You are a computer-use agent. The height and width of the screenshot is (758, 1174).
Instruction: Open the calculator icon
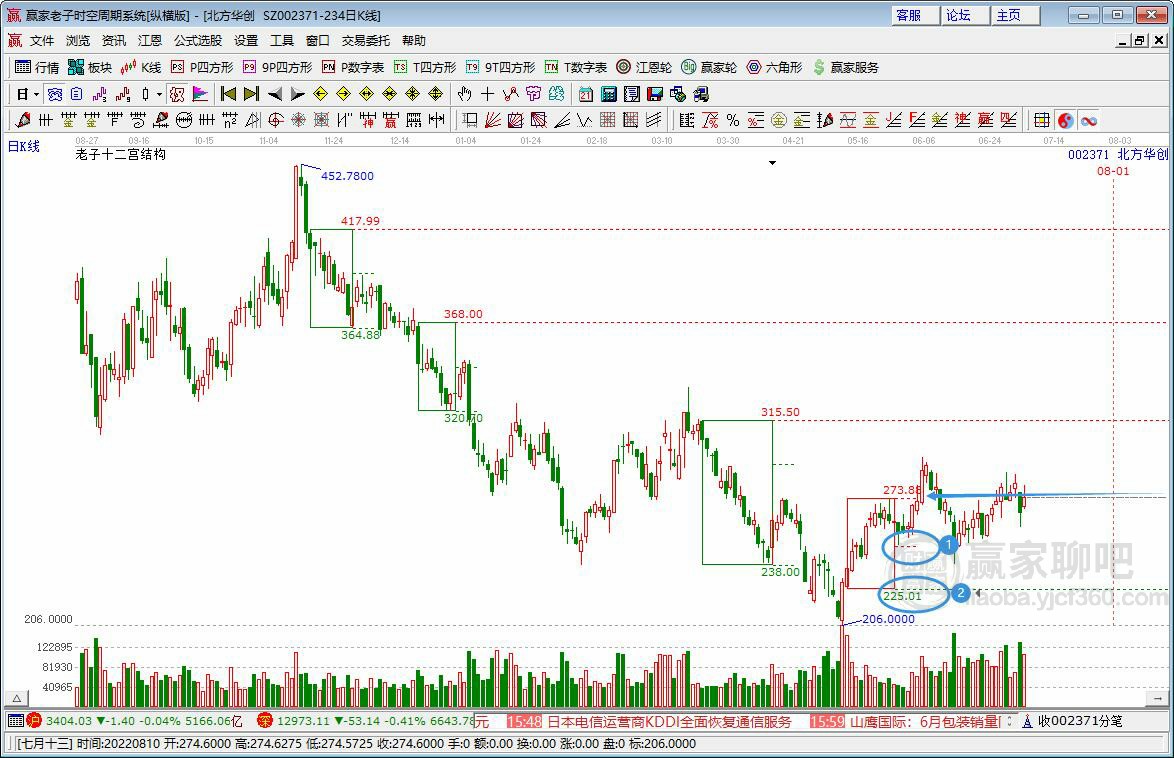click(609, 94)
